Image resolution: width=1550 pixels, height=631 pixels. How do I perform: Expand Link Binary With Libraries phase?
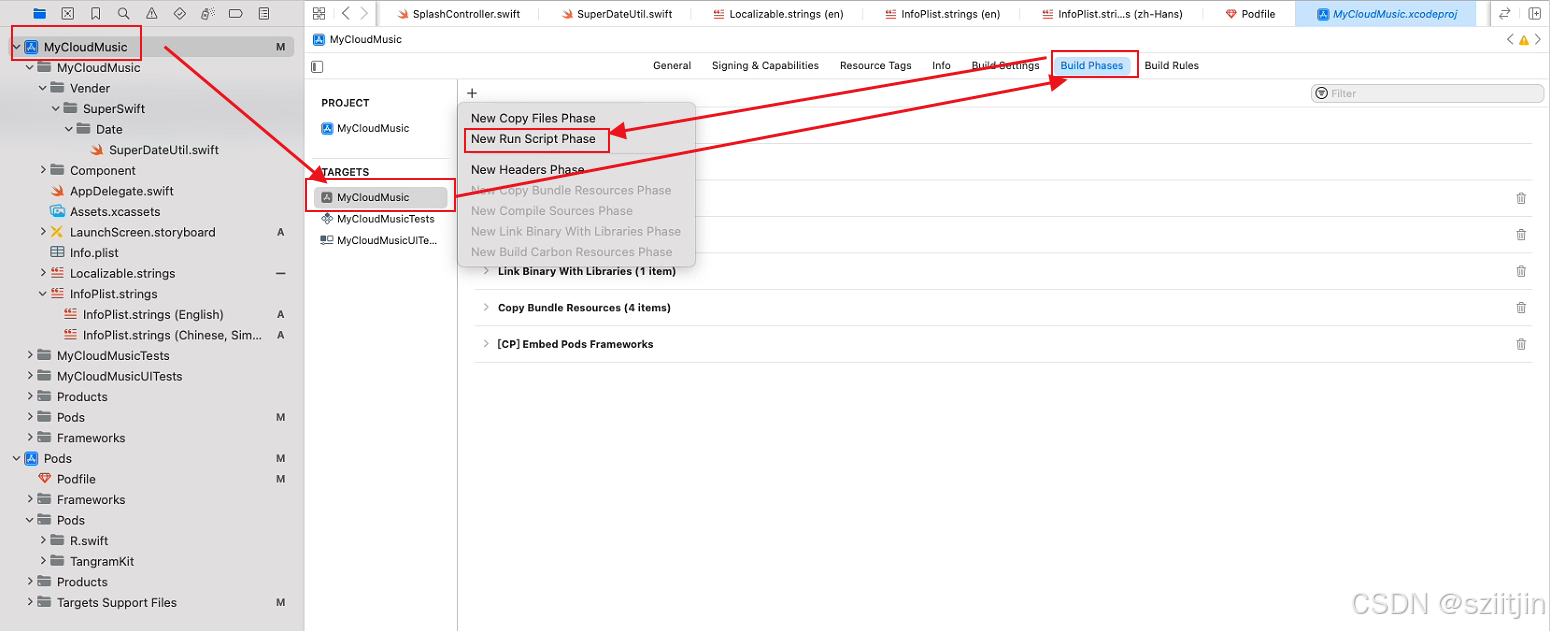(x=486, y=271)
